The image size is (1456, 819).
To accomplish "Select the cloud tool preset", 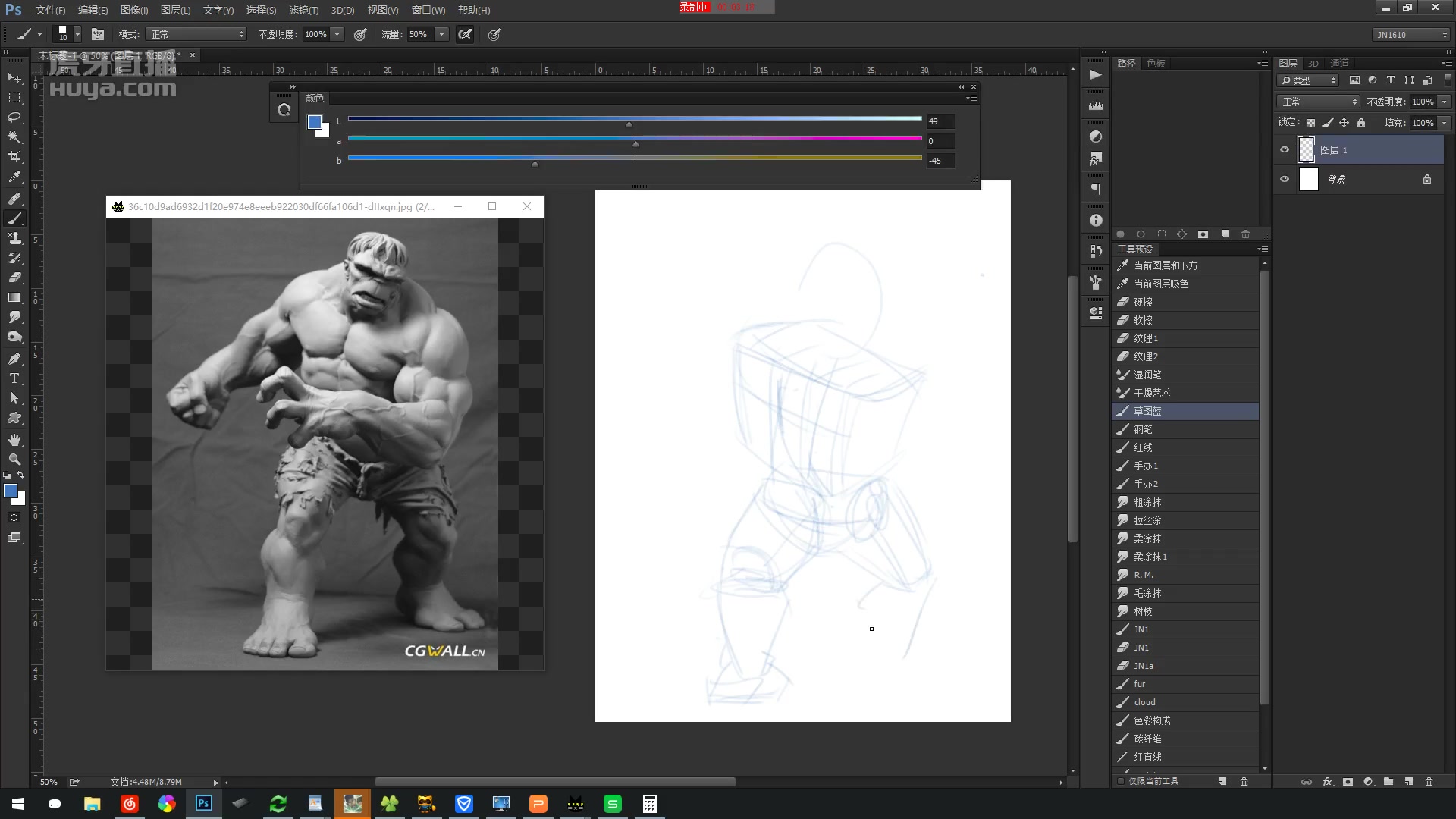I will 1185,702.
